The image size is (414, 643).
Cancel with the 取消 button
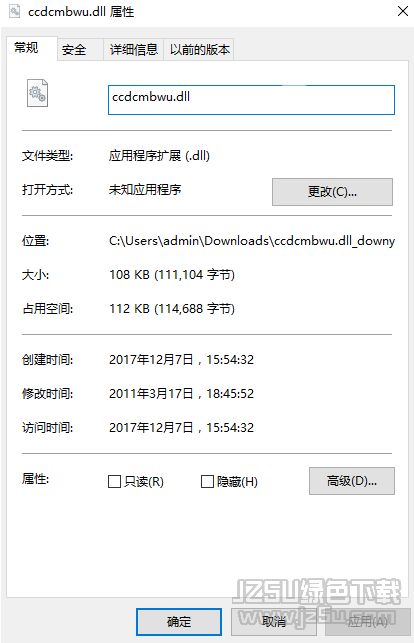274,622
